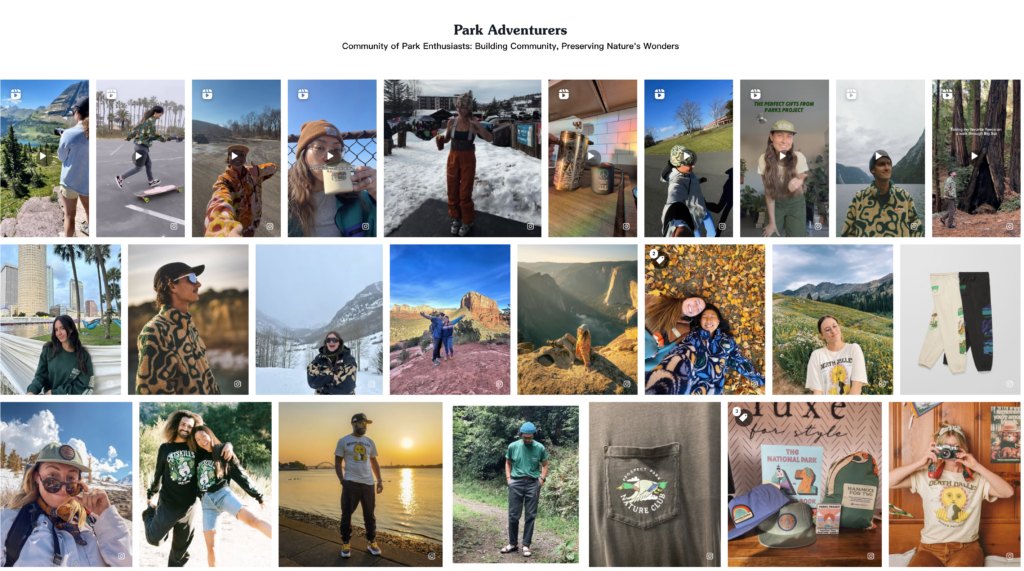
Task: Play the skateboarding woman video
Action: click(x=140, y=157)
